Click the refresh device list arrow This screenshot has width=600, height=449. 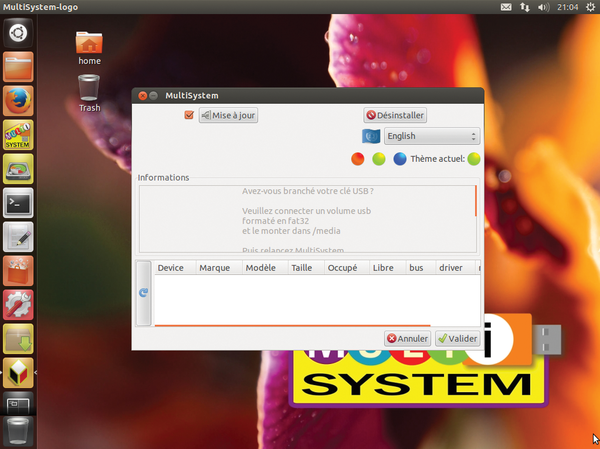point(143,293)
